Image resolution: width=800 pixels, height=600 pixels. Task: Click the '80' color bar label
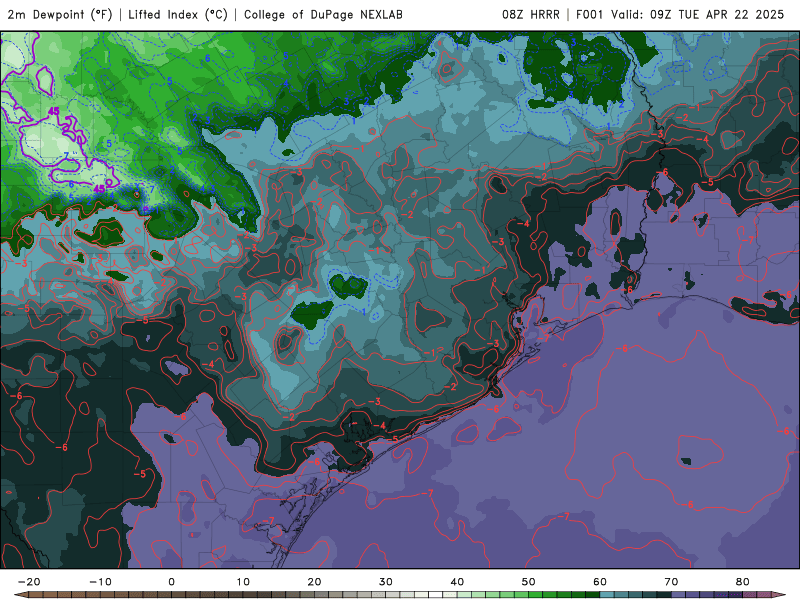click(742, 582)
